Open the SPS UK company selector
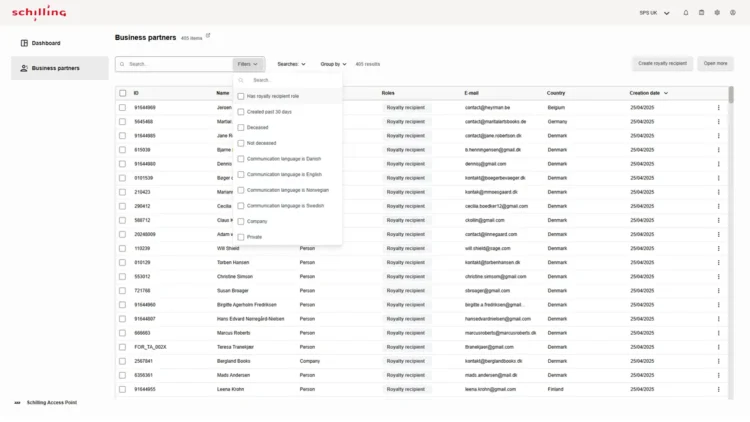The width and height of the screenshot is (750, 422). coord(653,13)
